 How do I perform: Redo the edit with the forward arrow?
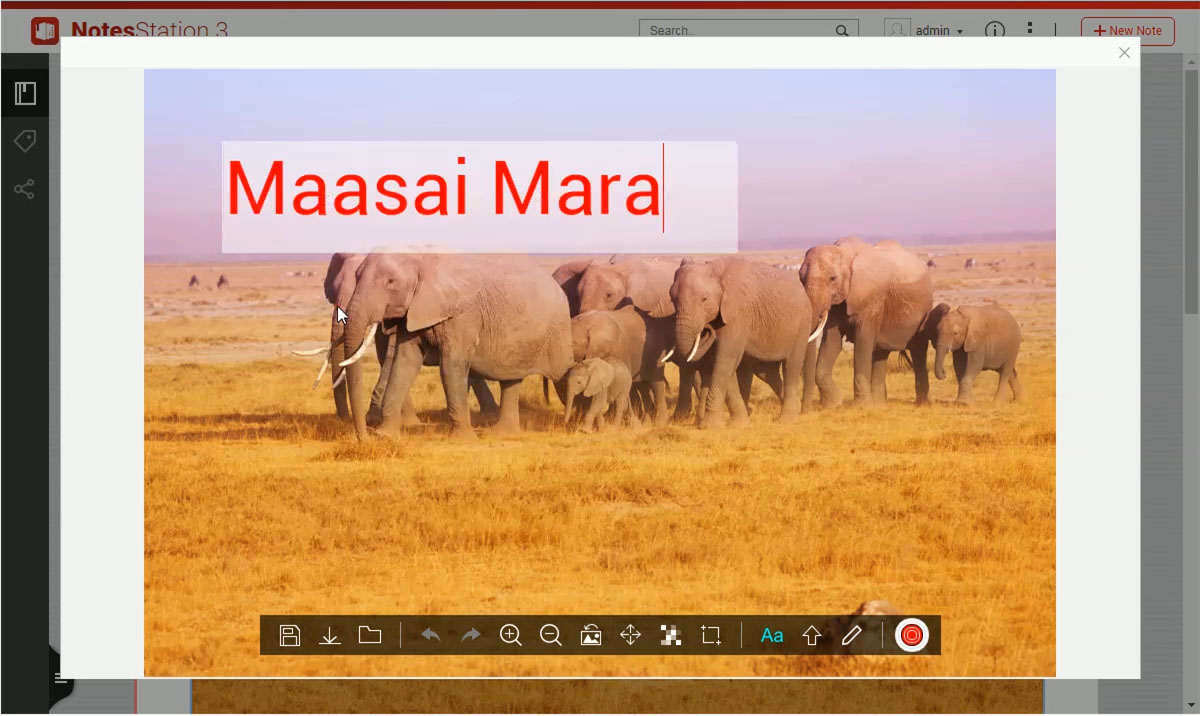(x=471, y=635)
